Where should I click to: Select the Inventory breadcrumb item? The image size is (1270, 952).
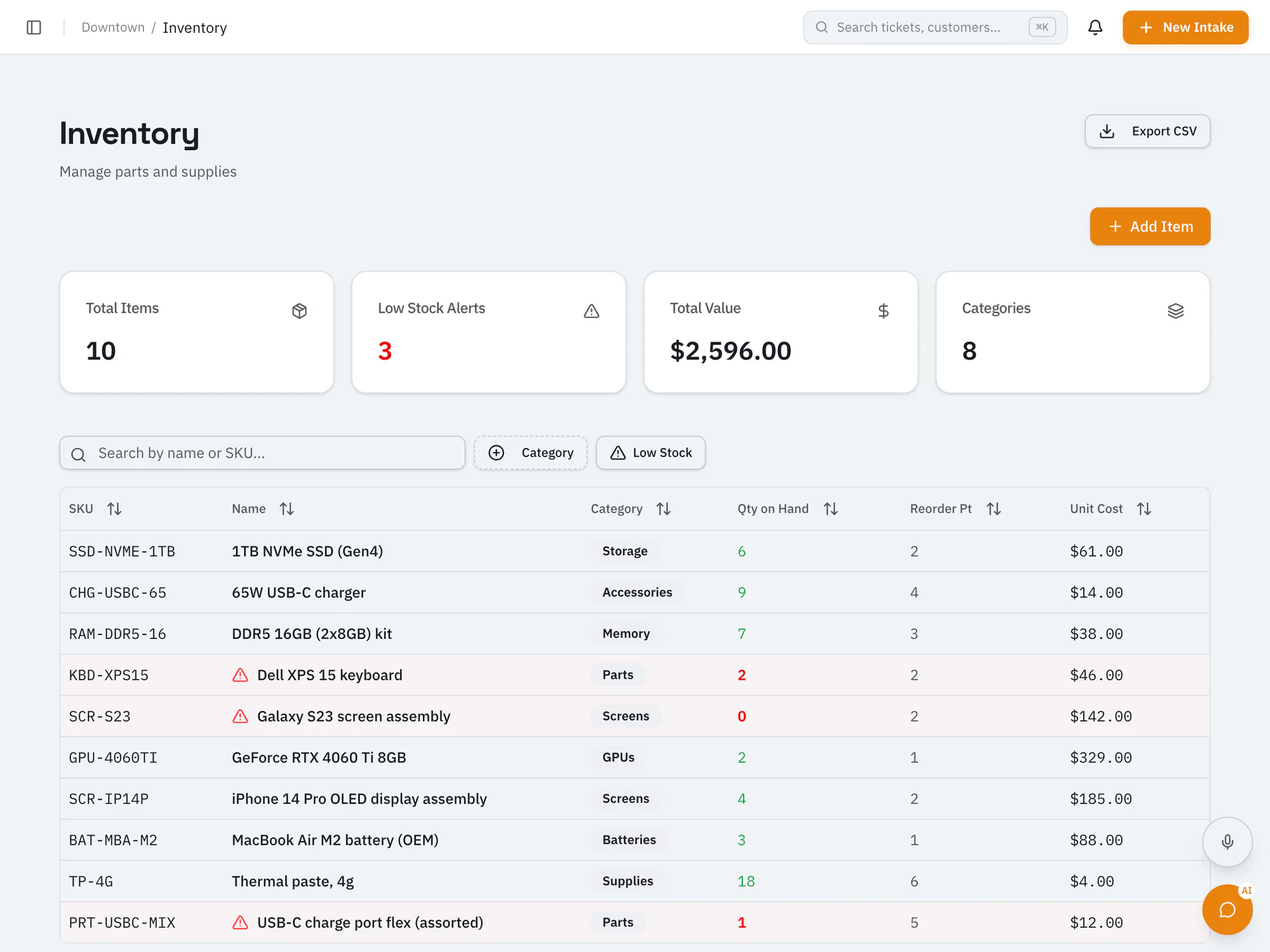[194, 27]
